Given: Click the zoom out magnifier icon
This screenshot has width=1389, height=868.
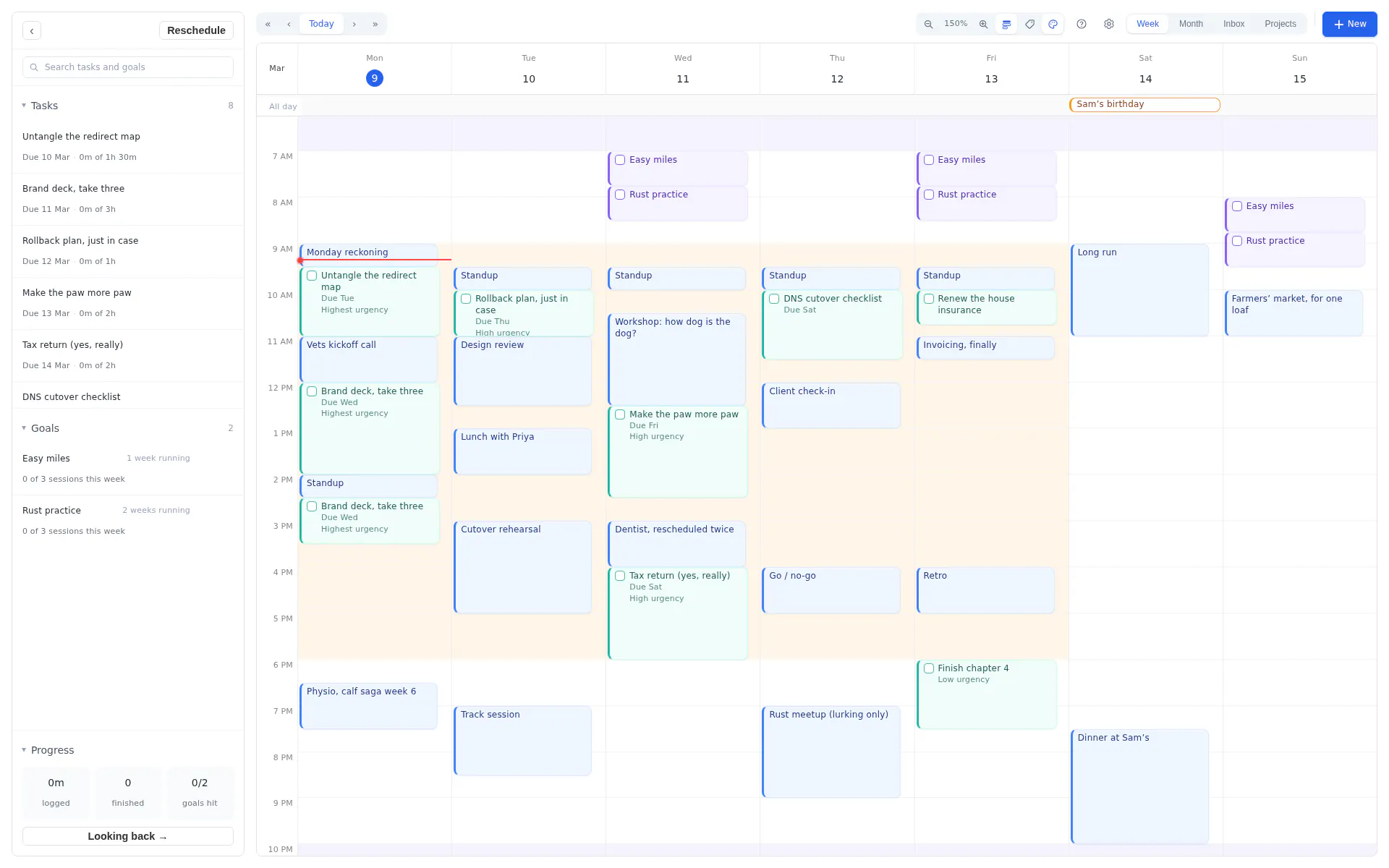Looking at the screenshot, I should 928,24.
